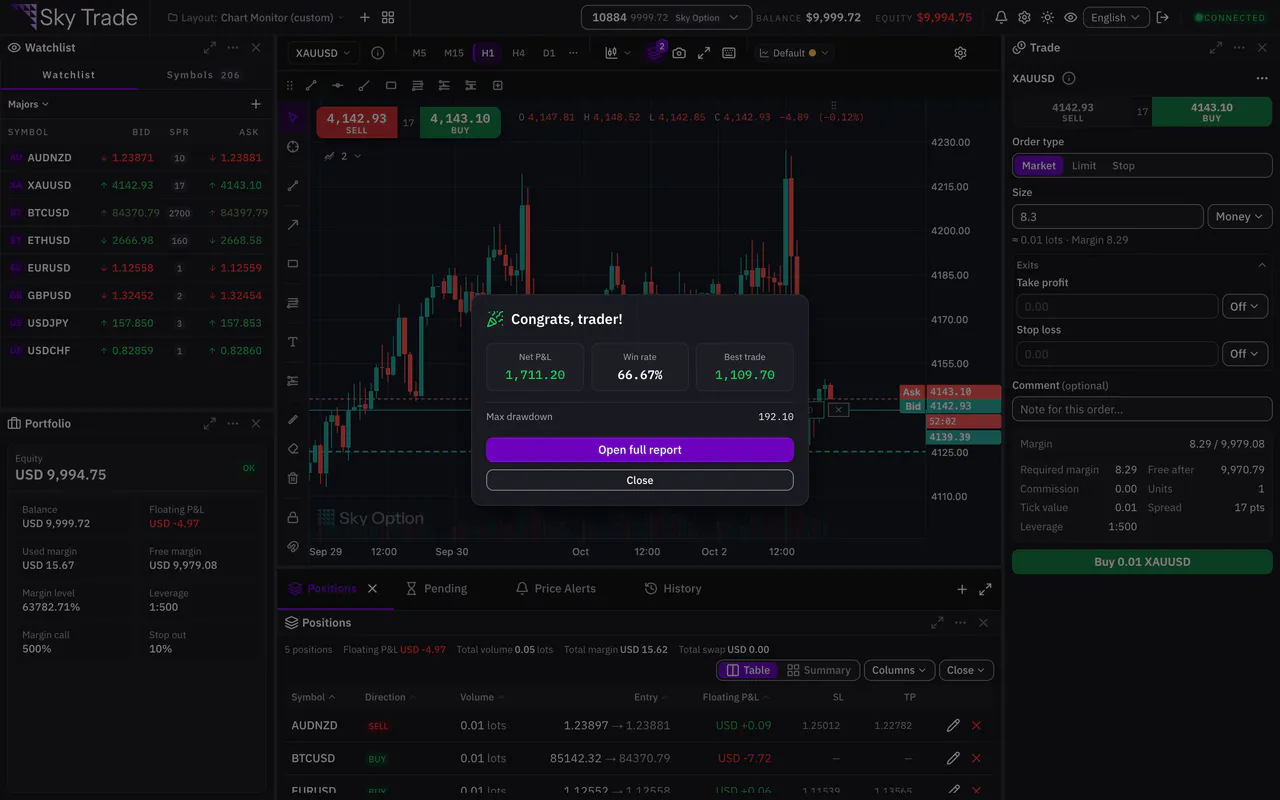Screen dimensions: 1280x800
Task: Open the indicators layers icon with badge 2
Action: pos(655,52)
